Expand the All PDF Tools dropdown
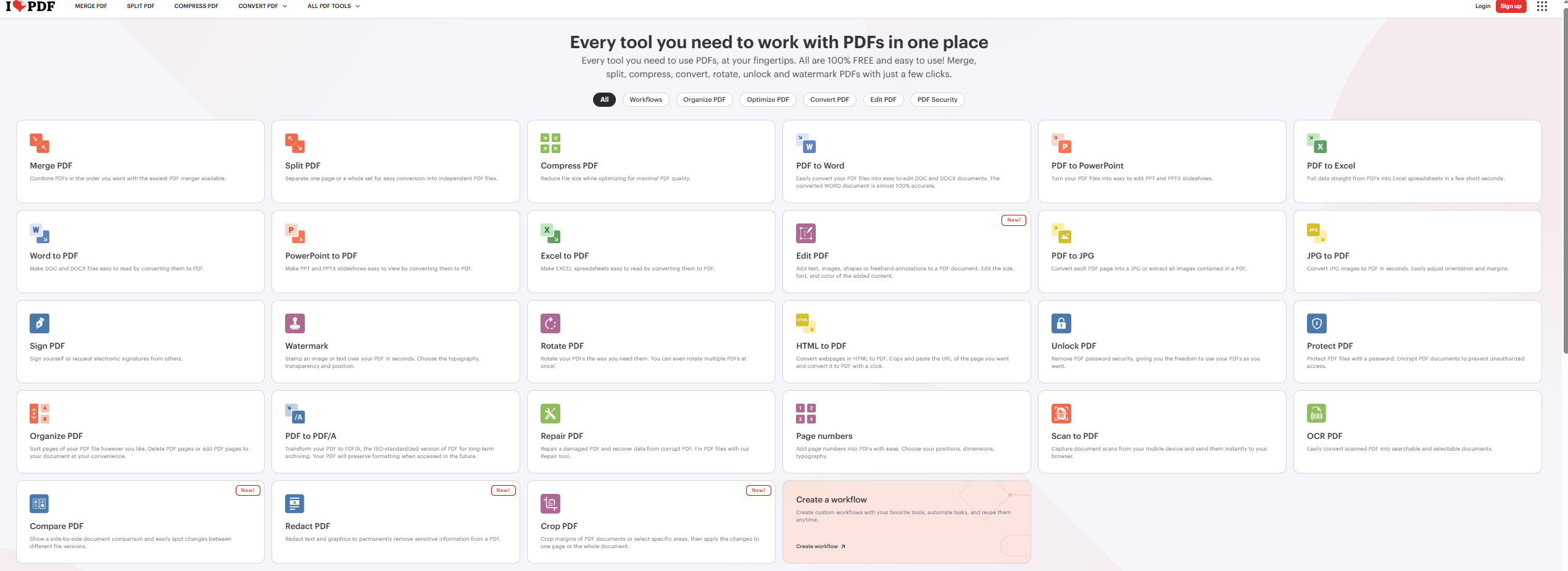Viewport: 1568px width, 571px height. [334, 6]
